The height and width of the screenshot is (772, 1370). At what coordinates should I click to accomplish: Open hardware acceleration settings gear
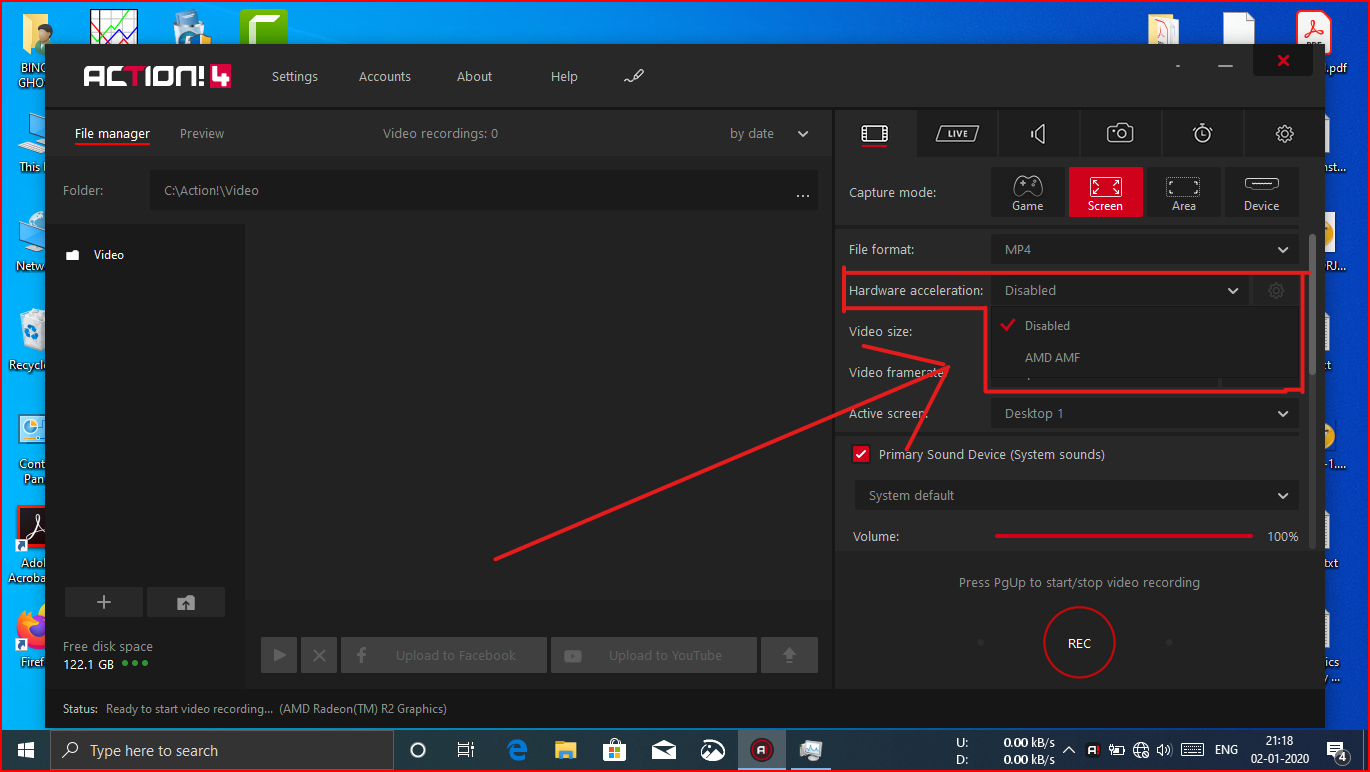tap(1276, 291)
